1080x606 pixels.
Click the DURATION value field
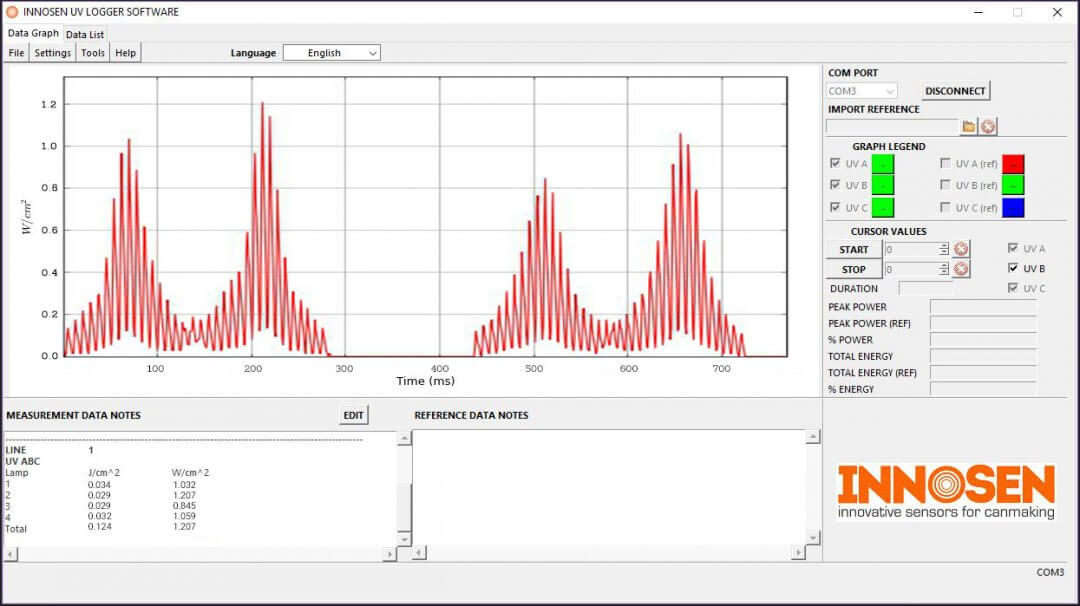[926, 289]
